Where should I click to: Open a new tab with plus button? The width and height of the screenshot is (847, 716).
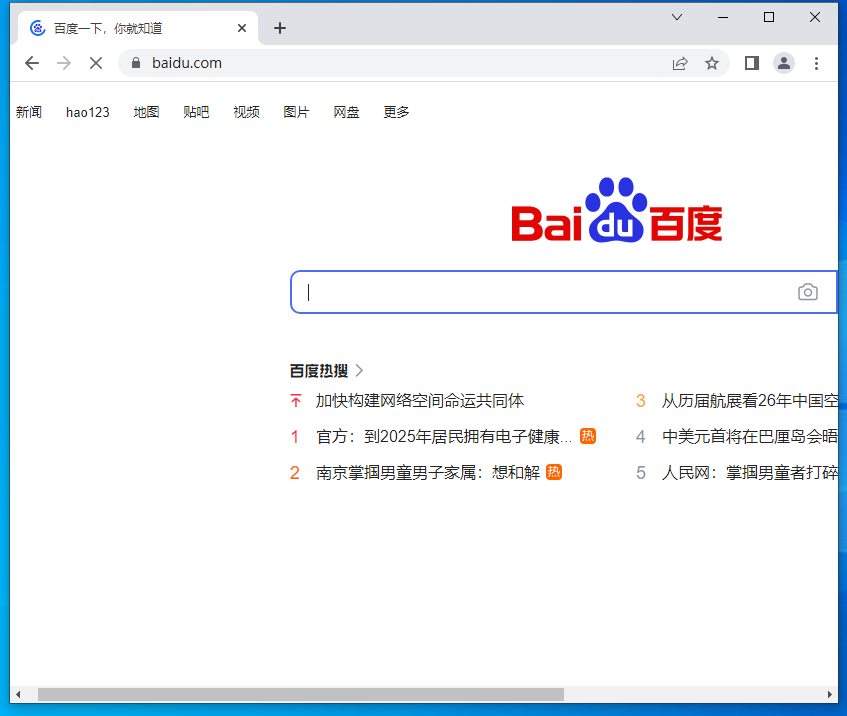[280, 28]
